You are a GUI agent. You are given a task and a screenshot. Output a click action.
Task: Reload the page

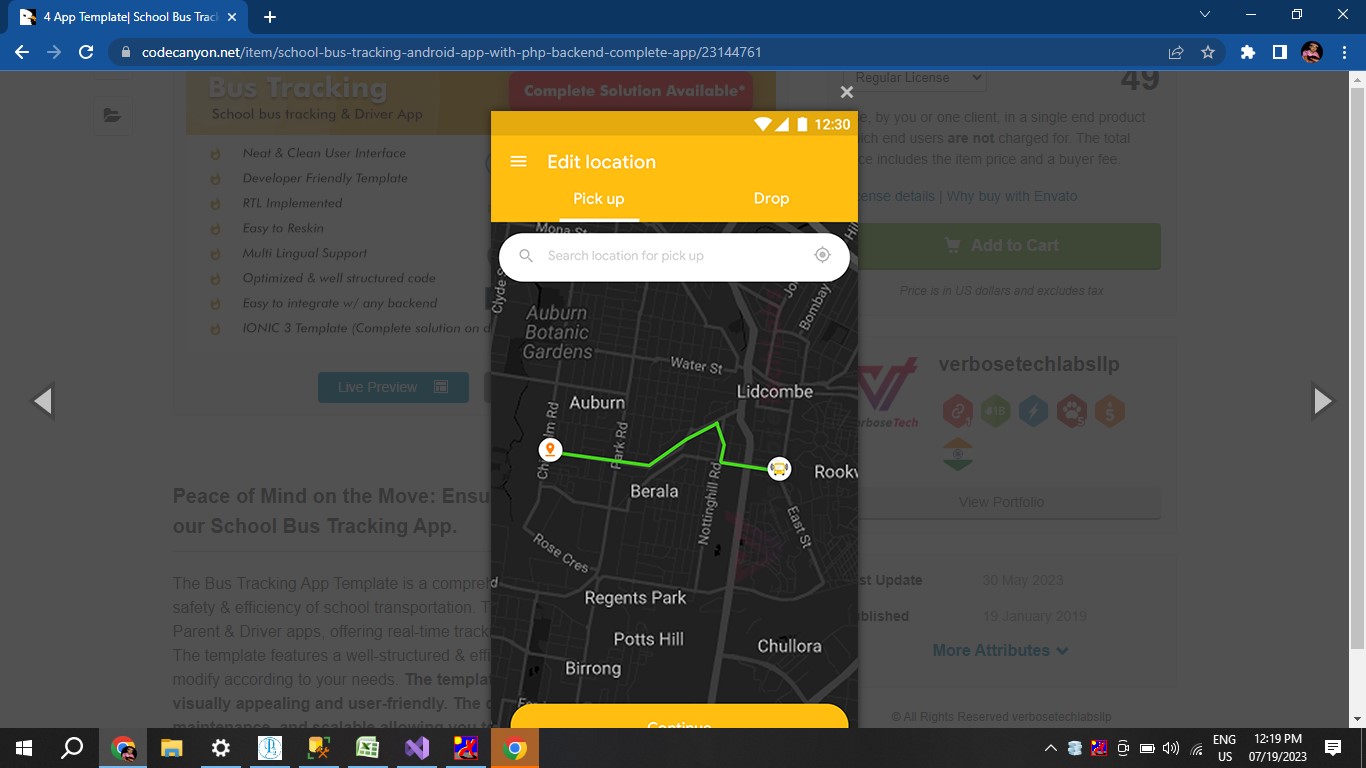[x=86, y=52]
